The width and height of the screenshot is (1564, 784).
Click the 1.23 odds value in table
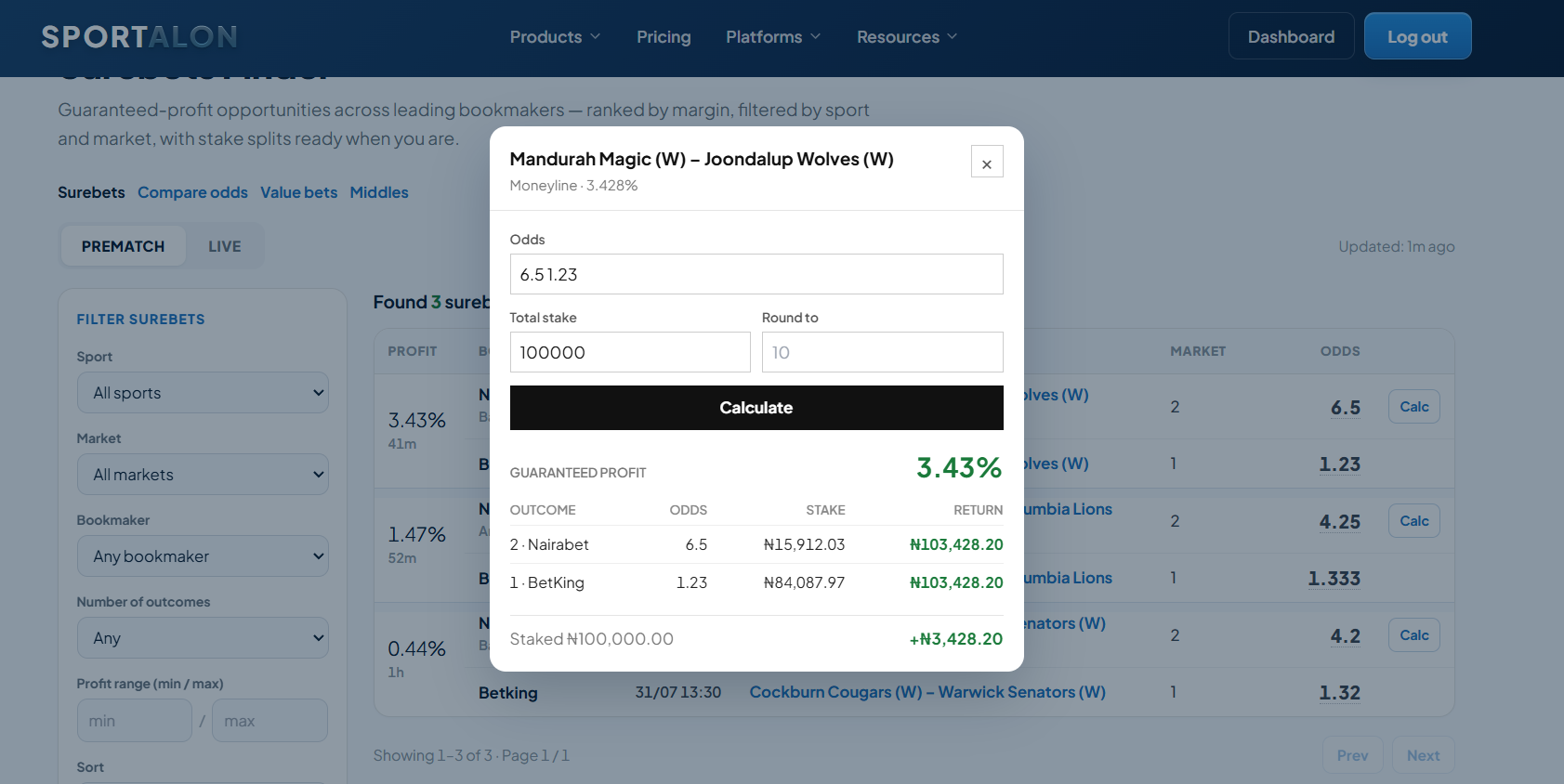pyautogui.click(x=1340, y=464)
